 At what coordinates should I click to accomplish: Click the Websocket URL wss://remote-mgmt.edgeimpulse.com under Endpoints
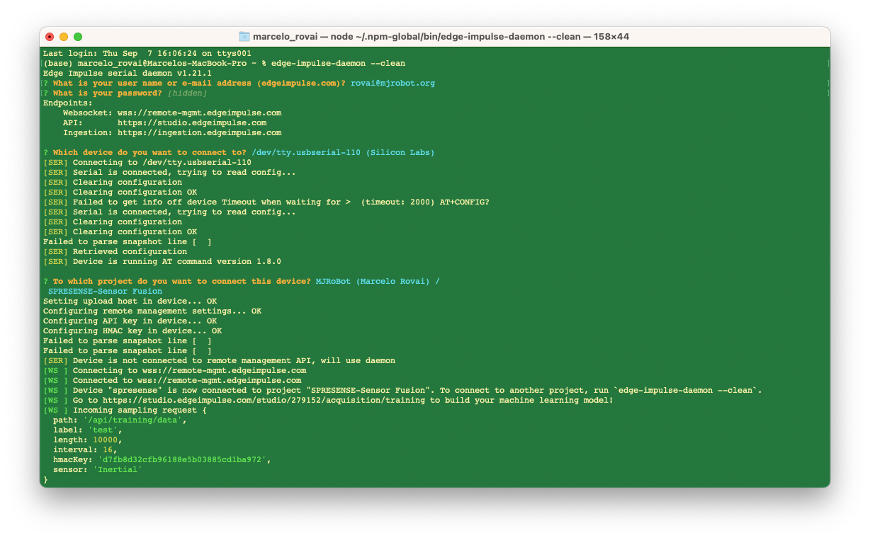(199, 113)
